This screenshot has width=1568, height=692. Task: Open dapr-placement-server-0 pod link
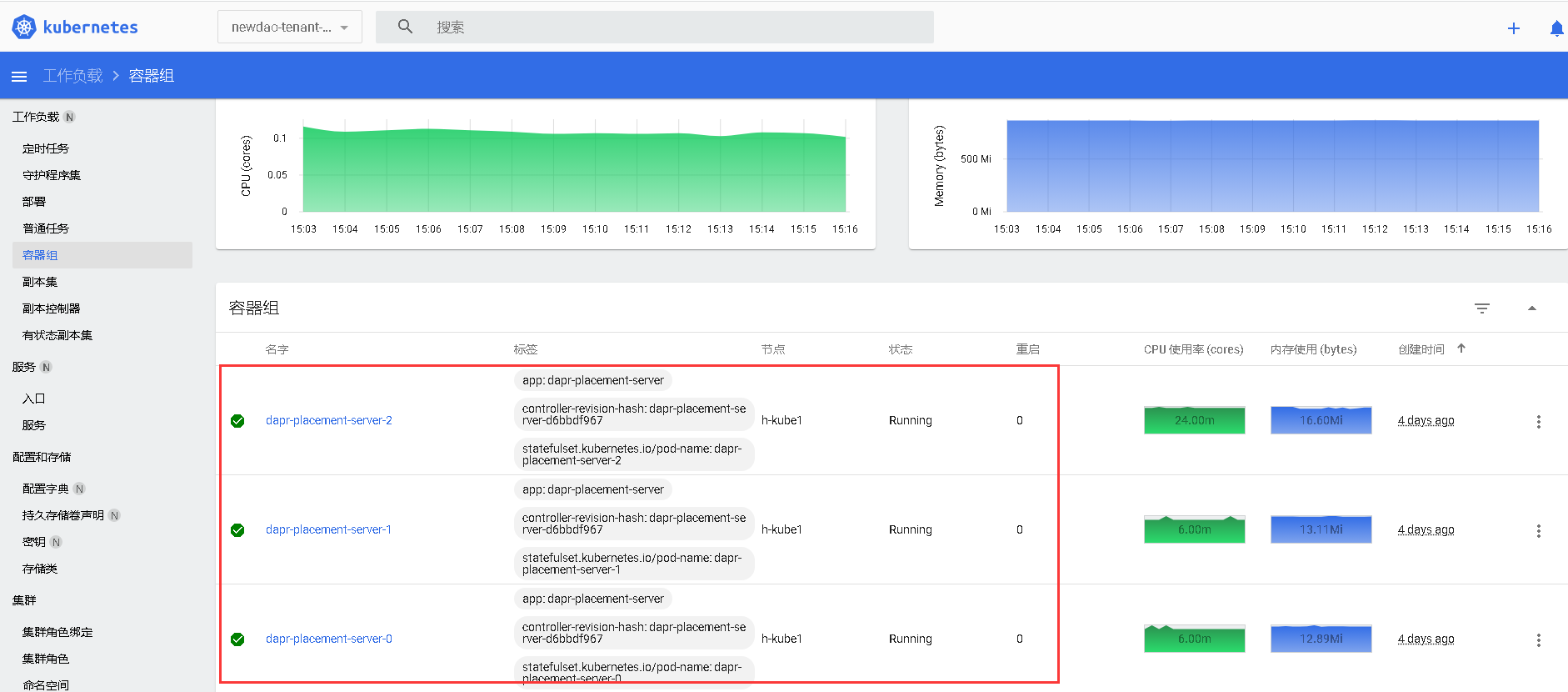pyautogui.click(x=329, y=639)
